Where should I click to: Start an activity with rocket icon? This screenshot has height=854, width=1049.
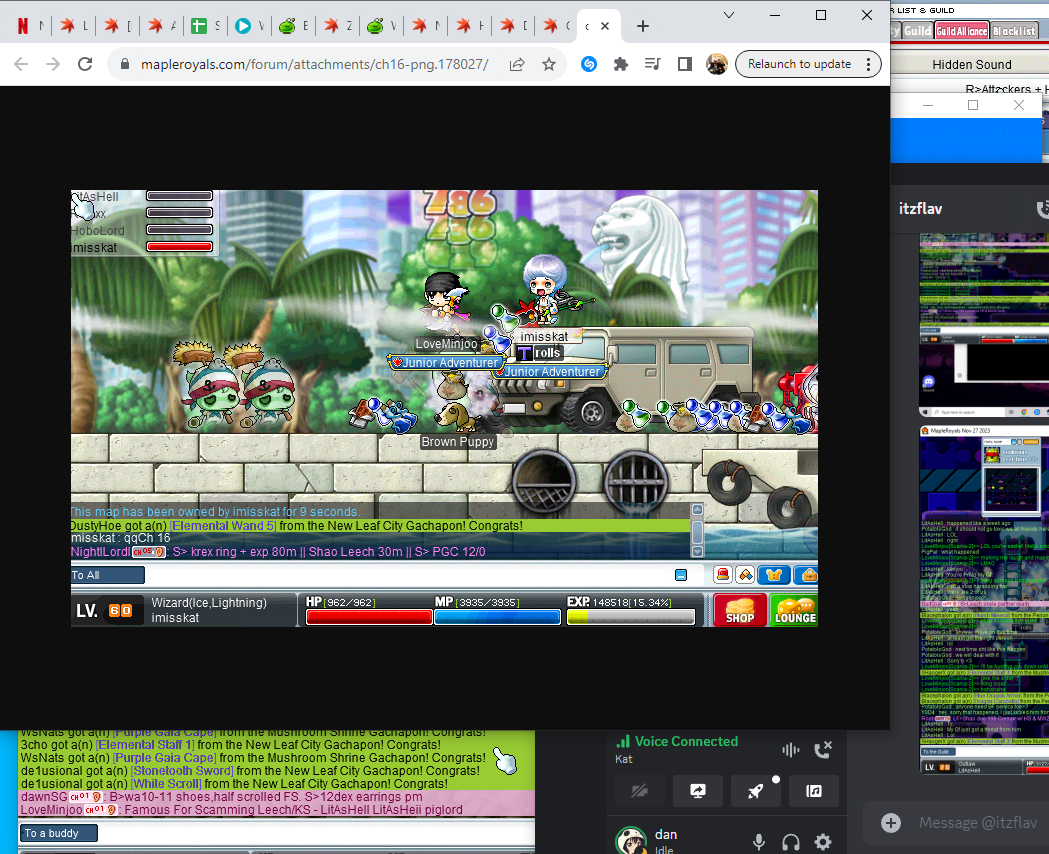coord(756,791)
